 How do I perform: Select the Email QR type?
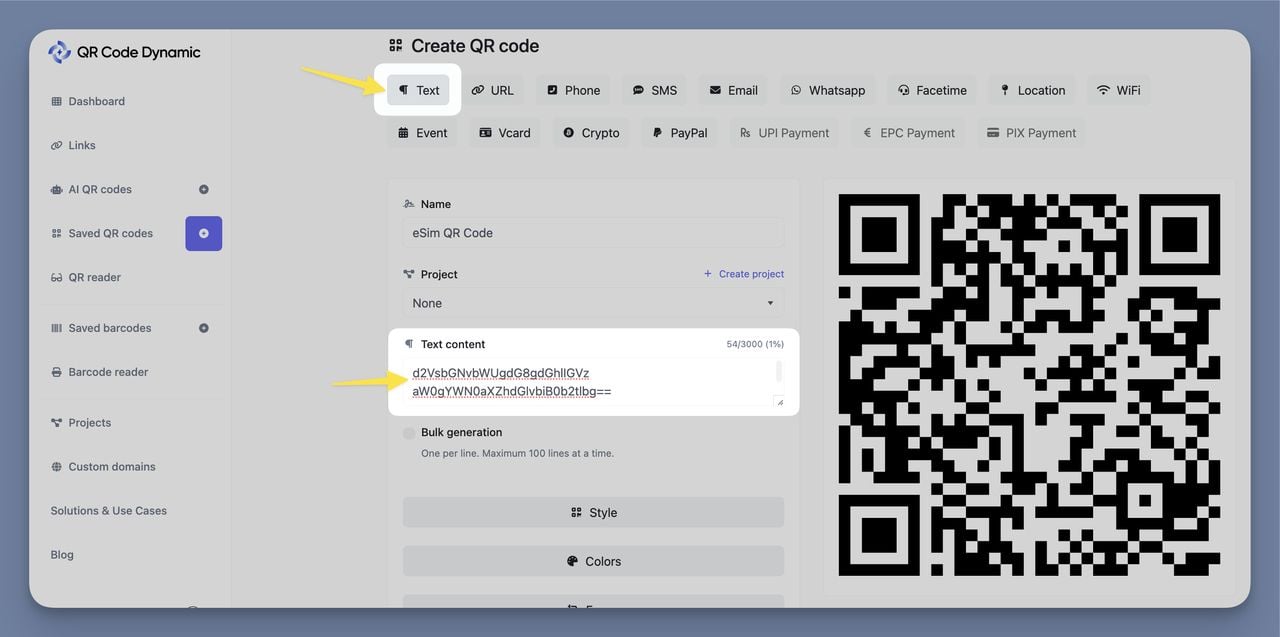click(x=733, y=90)
